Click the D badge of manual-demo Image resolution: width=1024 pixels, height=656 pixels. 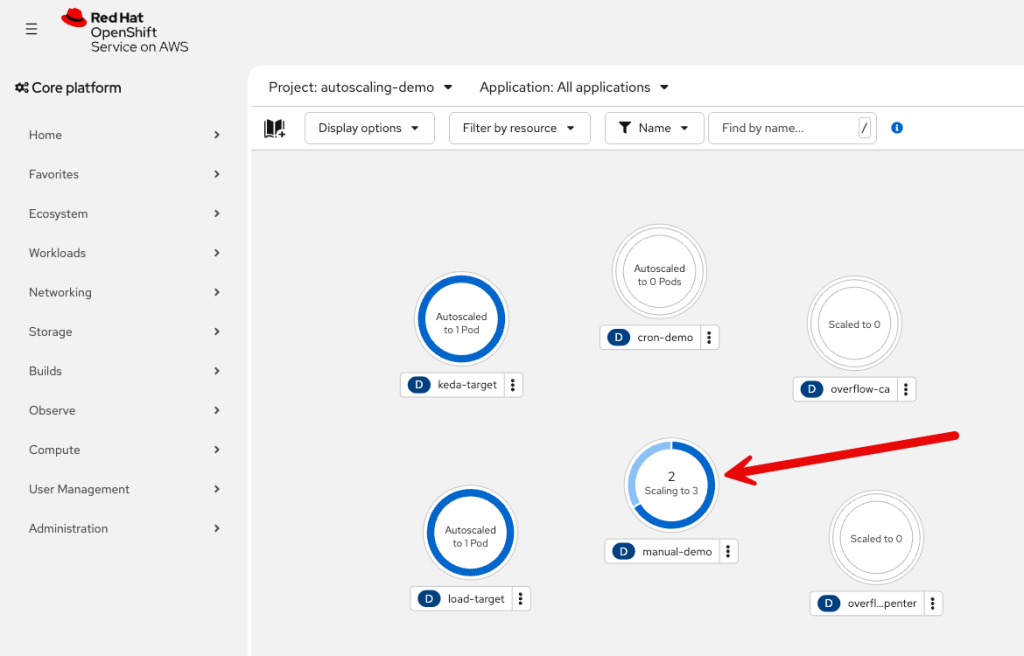(x=624, y=551)
